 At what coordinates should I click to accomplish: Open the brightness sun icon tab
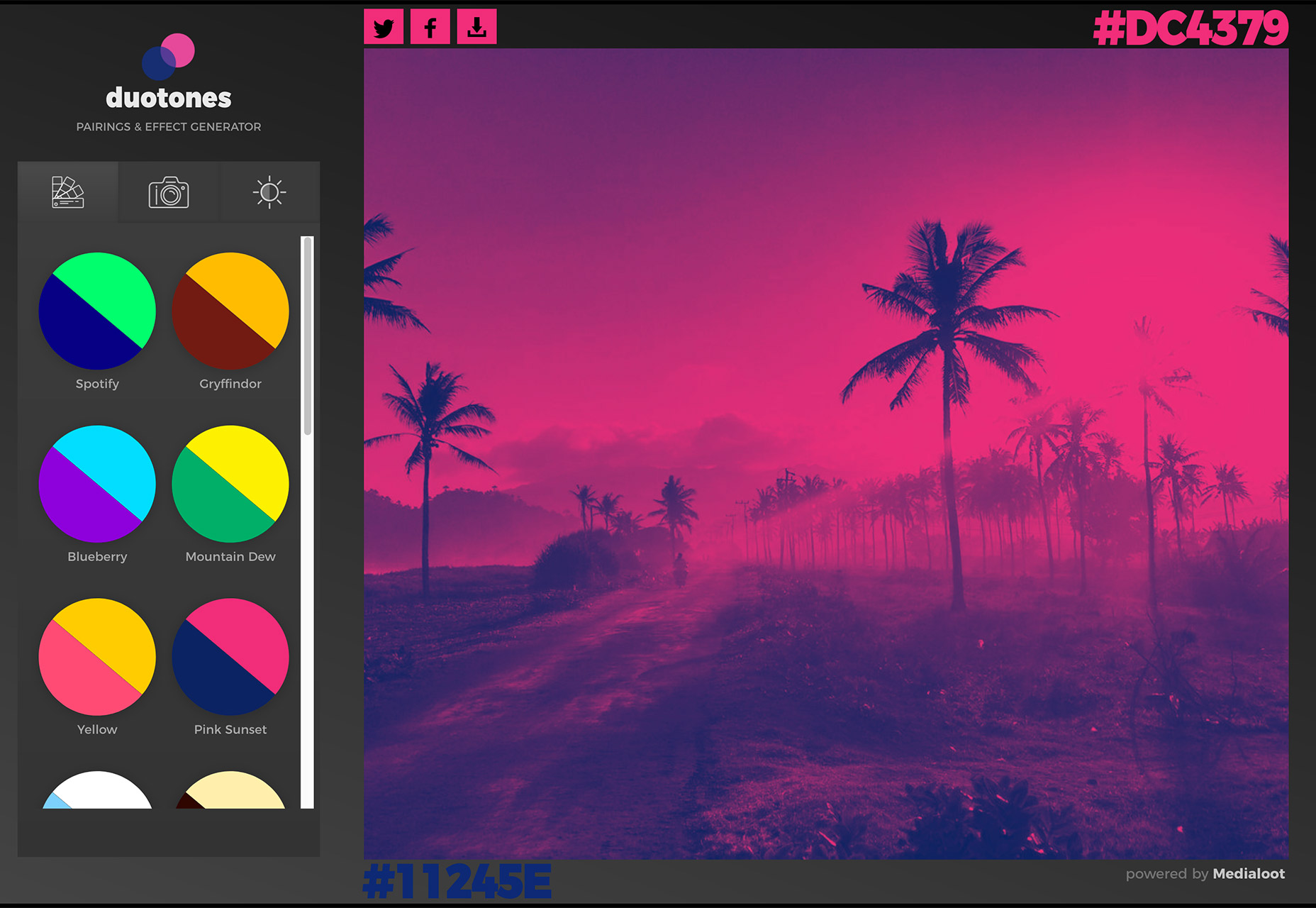point(269,192)
